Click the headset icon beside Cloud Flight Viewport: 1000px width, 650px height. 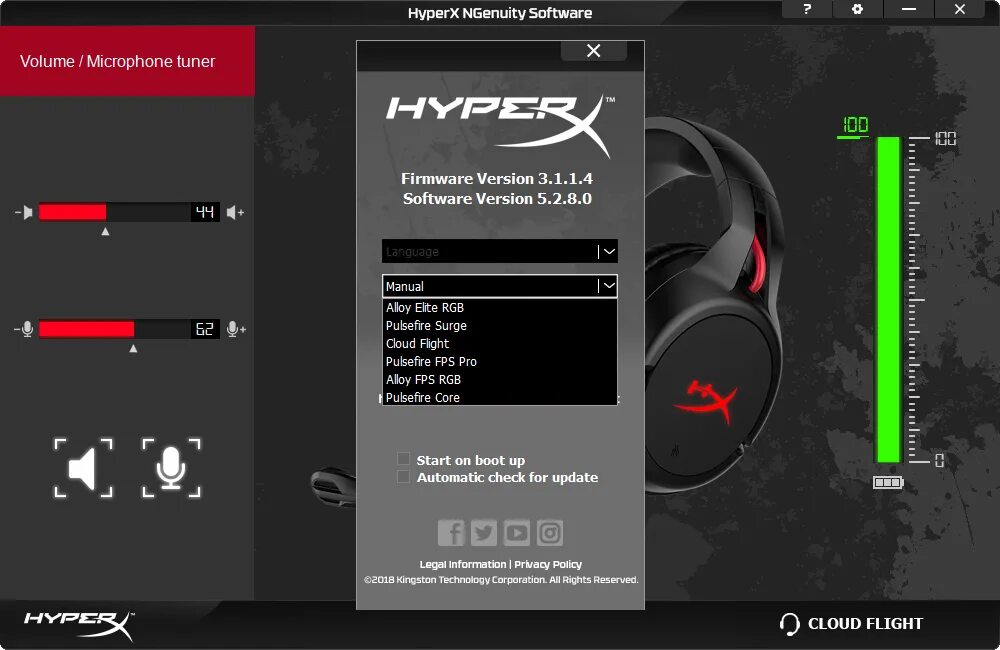pos(790,624)
